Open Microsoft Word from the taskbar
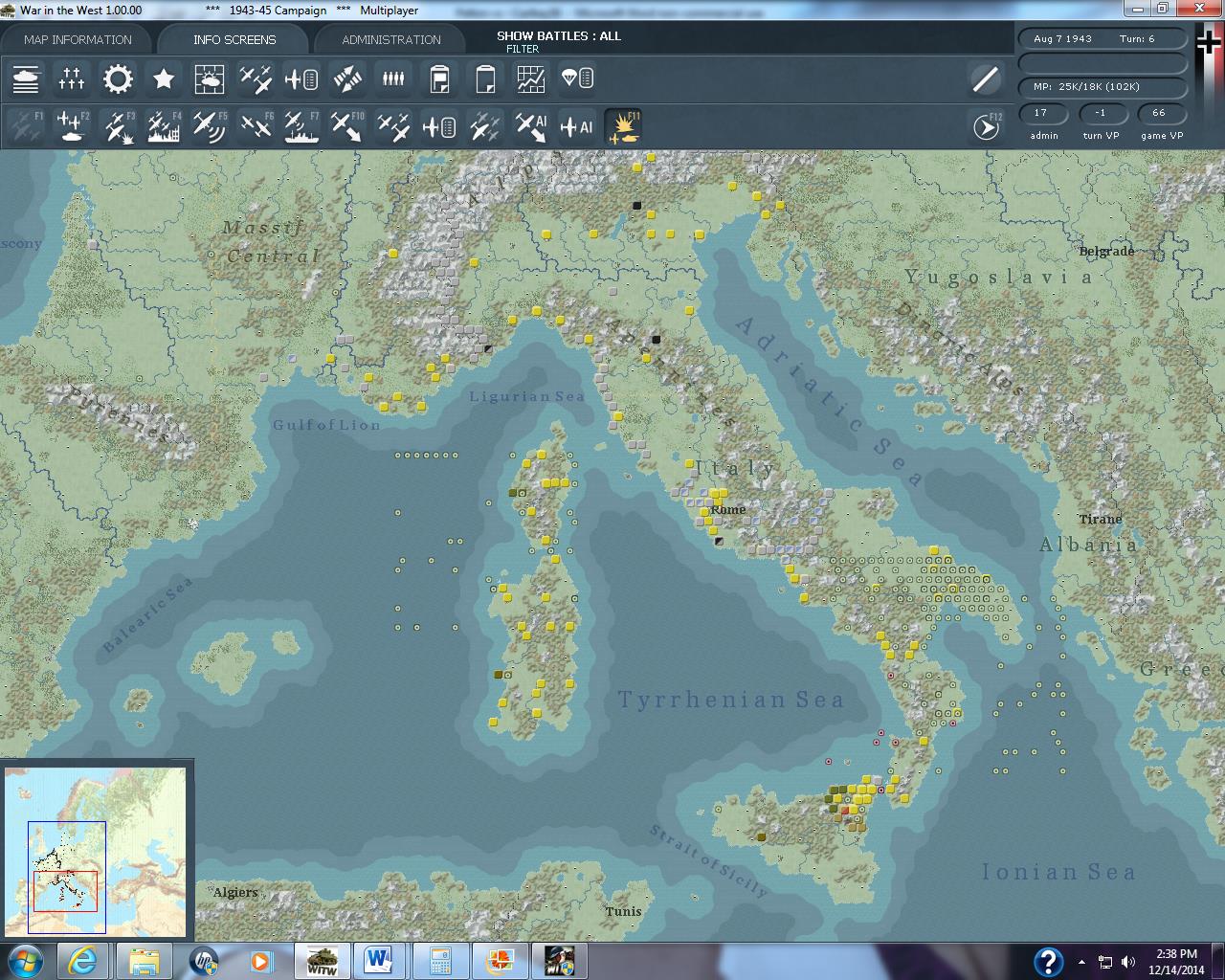Viewport: 1225px width, 980px height. pos(380,961)
